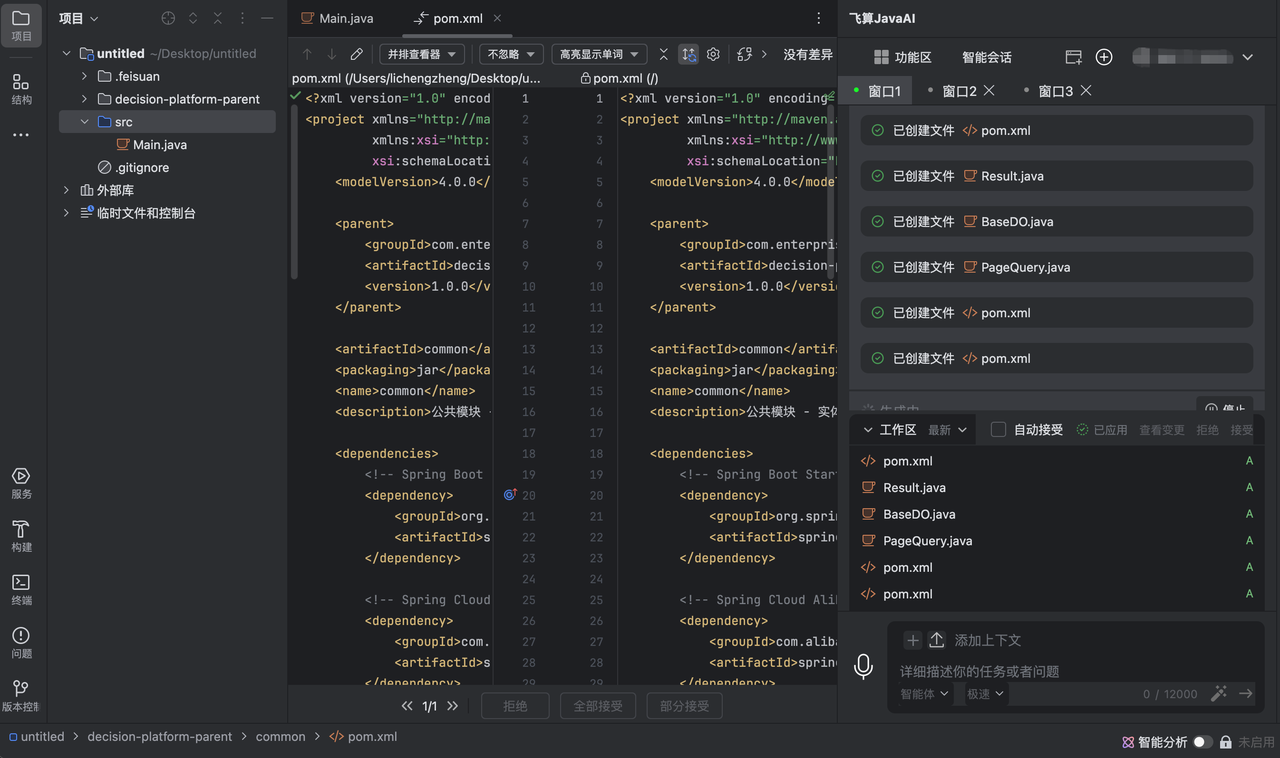The image size is (1280, 758).
Task: Open the Problems (问题) tool window
Action: pyautogui.click(x=21, y=642)
